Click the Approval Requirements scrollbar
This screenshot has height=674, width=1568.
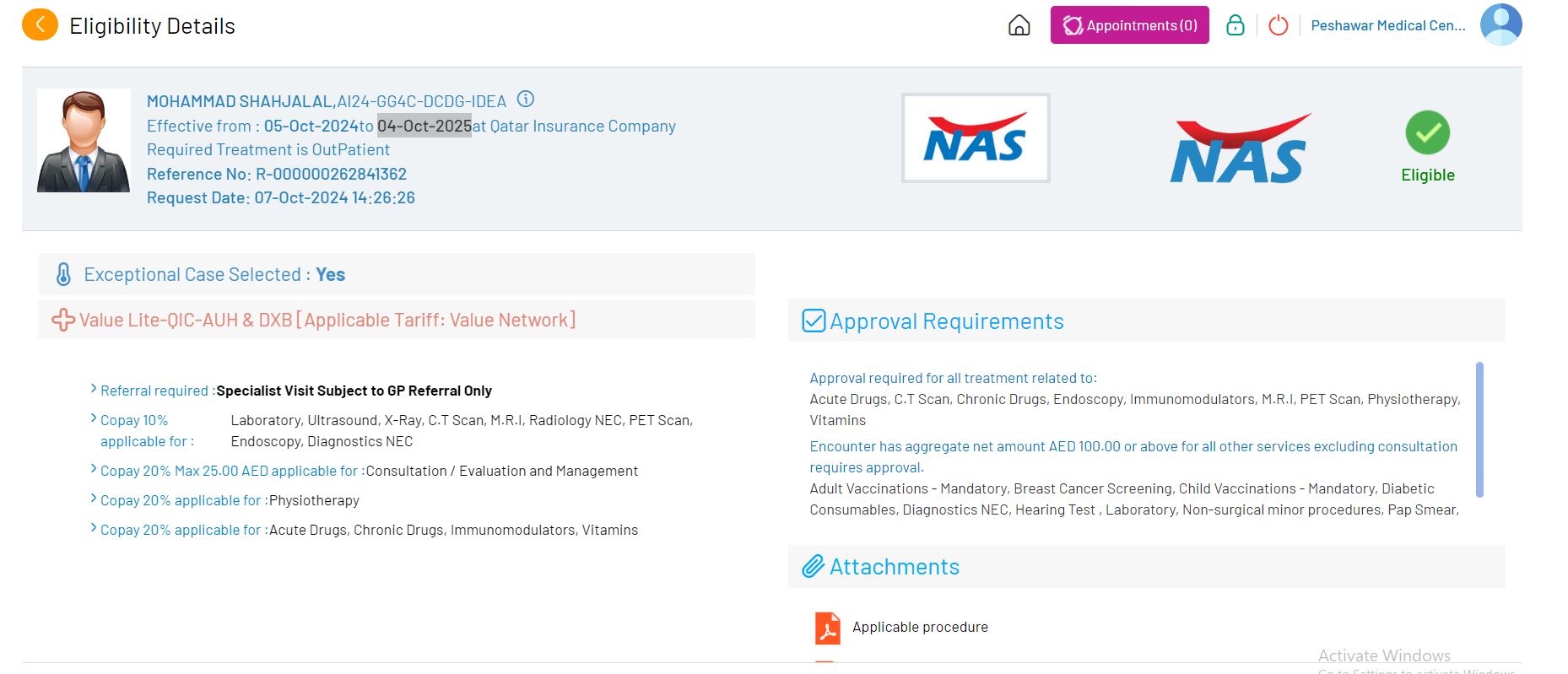[x=1479, y=429]
